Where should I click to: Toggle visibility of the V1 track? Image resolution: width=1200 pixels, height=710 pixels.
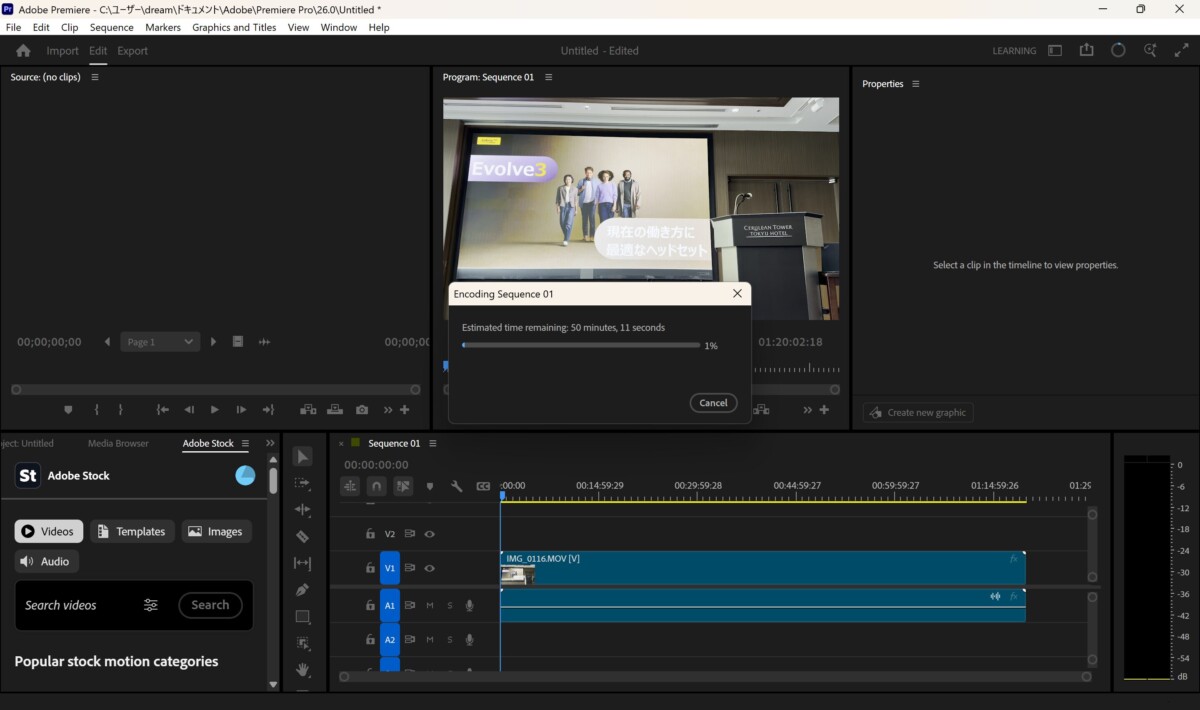click(x=429, y=568)
